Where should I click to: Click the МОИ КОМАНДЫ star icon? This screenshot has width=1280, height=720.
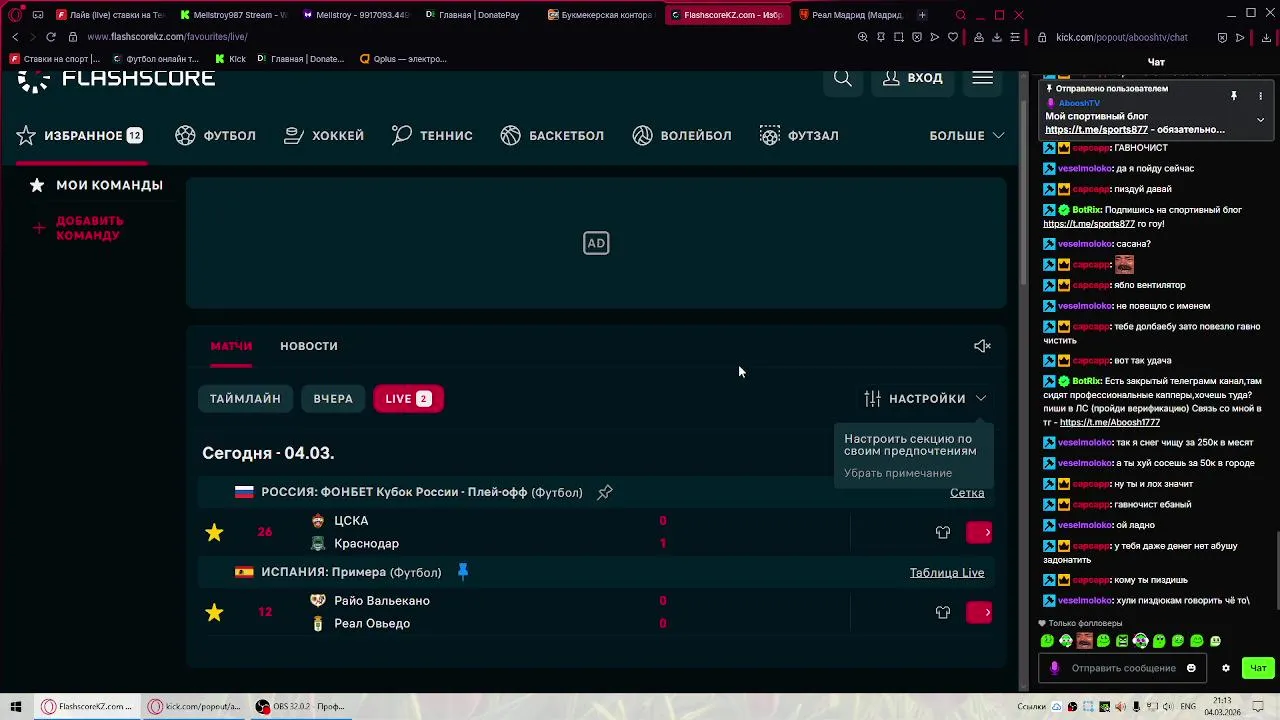(x=37, y=185)
